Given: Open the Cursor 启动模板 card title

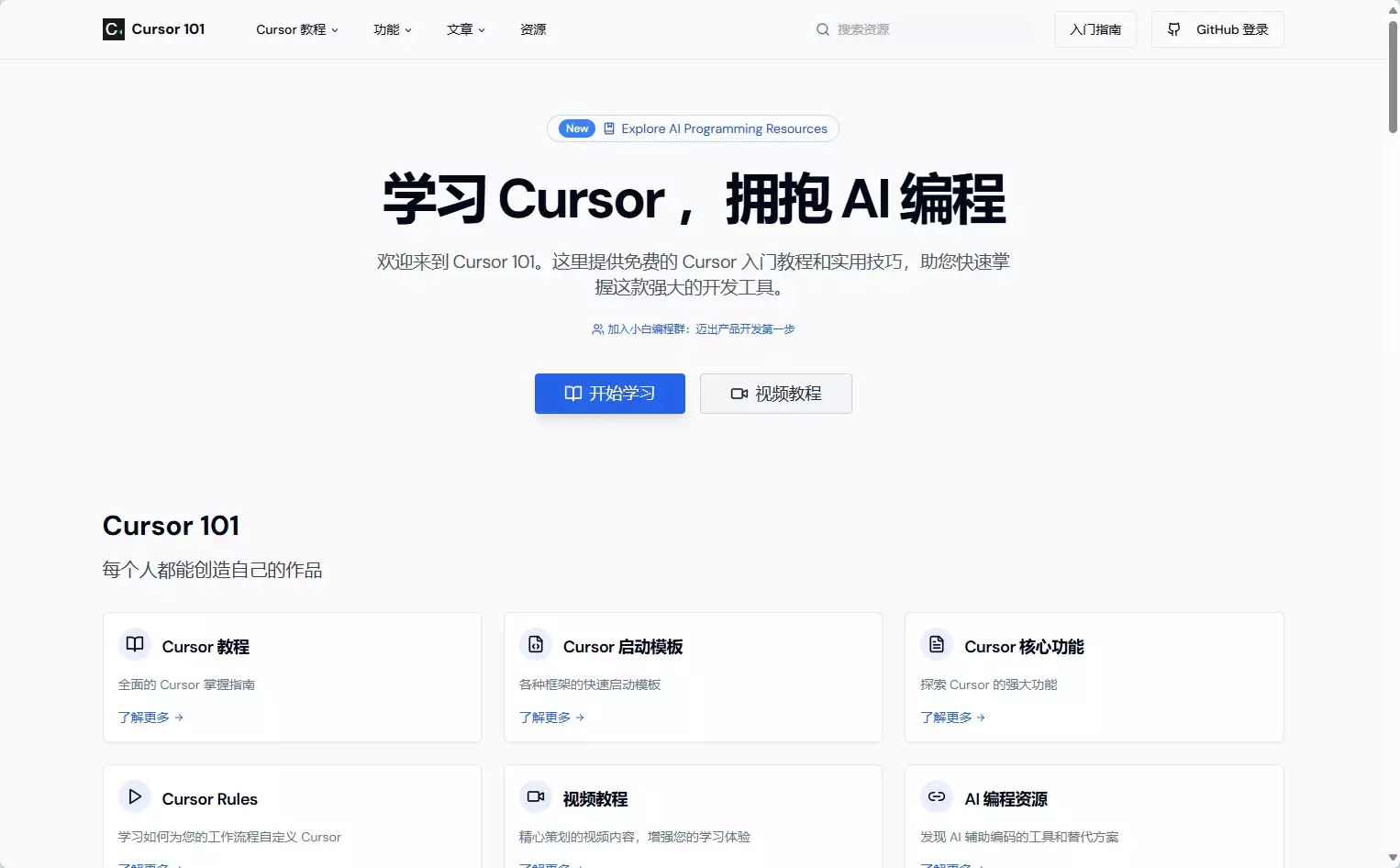Looking at the screenshot, I should [623, 647].
